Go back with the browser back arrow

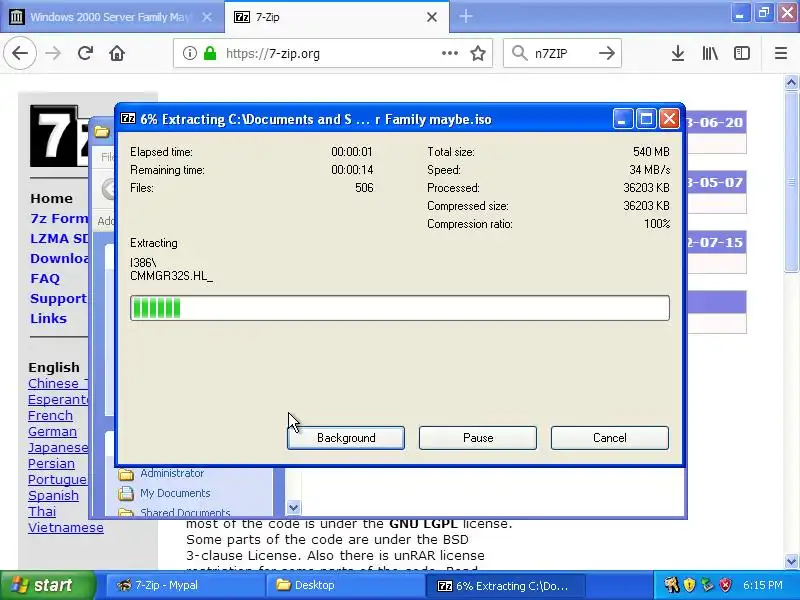click(x=20, y=53)
